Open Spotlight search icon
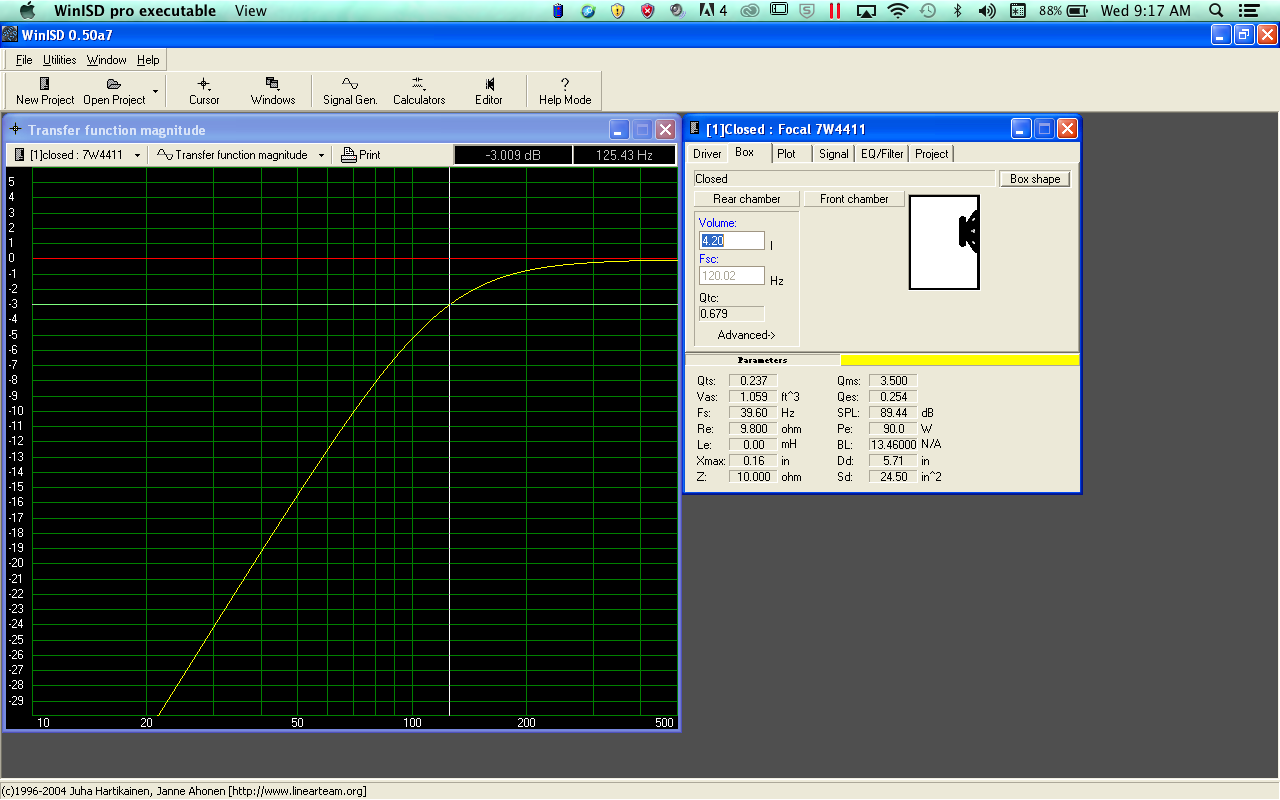 (x=1216, y=11)
